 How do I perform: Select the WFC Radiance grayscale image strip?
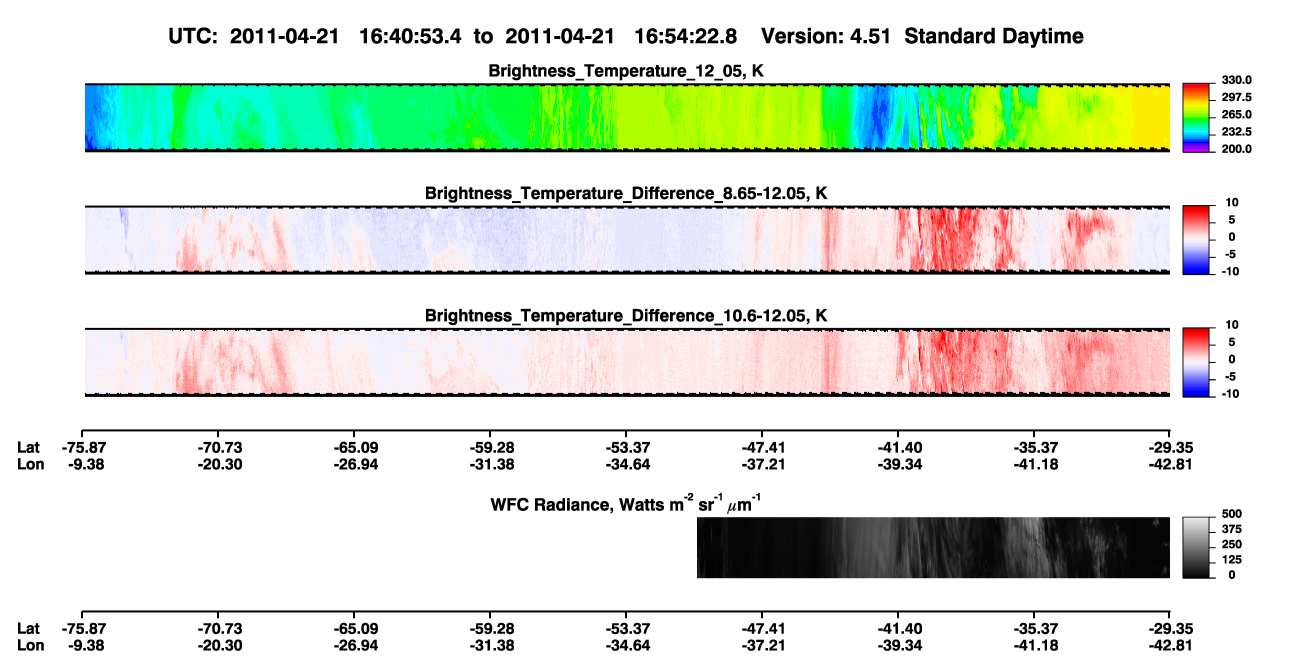(x=933, y=547)
